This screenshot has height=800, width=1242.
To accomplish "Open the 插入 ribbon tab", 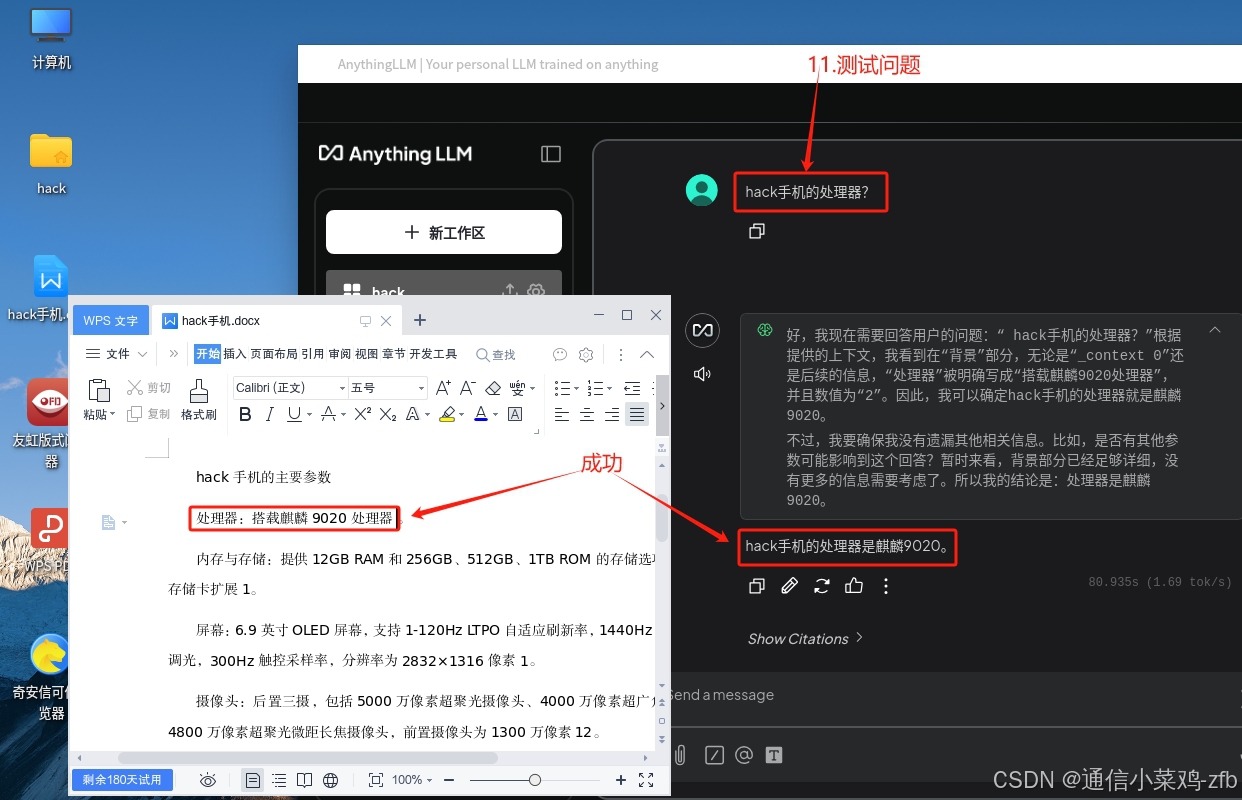I will pos(235,354).
